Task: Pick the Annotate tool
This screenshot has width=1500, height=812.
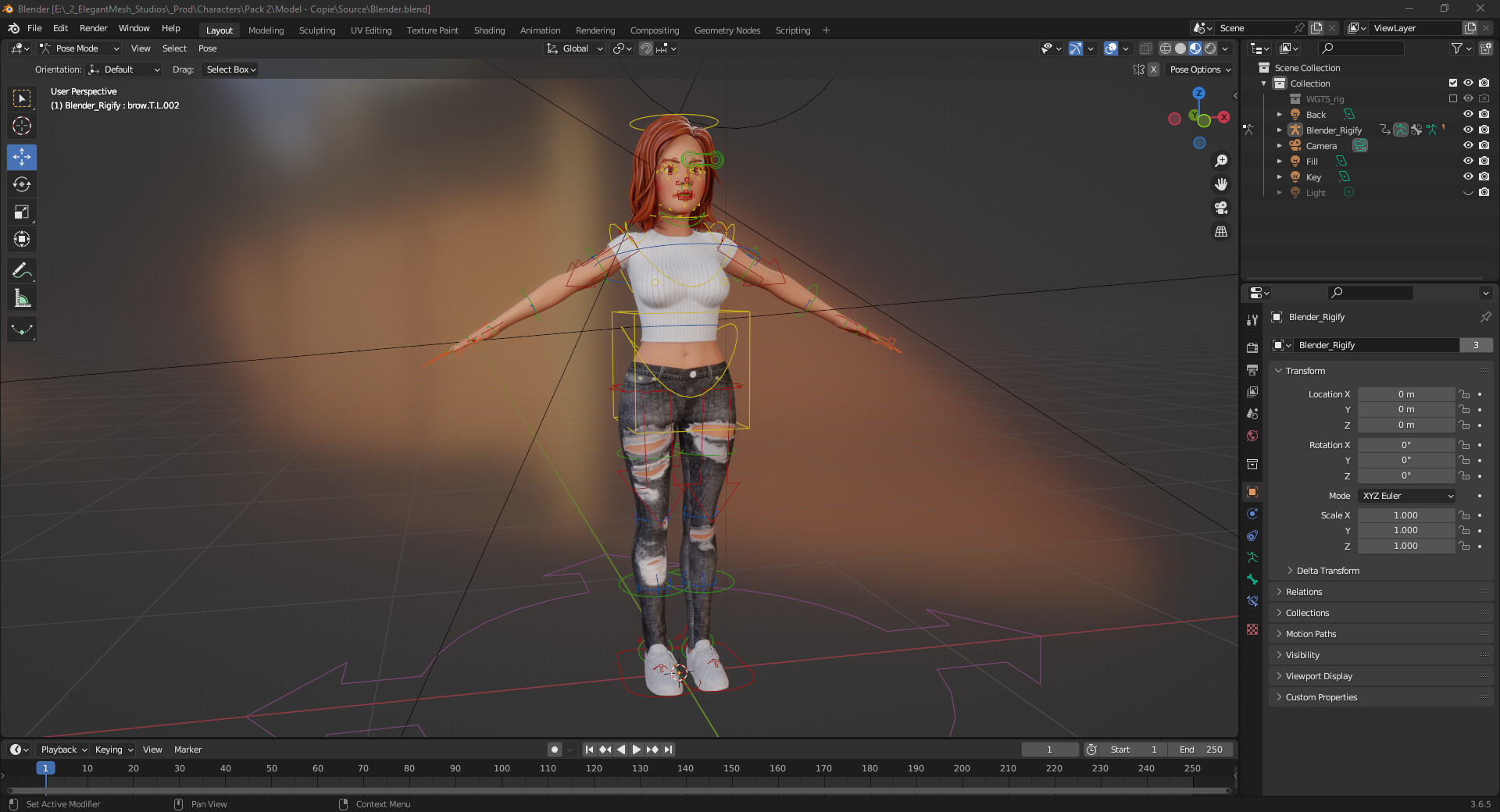Action: [22, 270]
